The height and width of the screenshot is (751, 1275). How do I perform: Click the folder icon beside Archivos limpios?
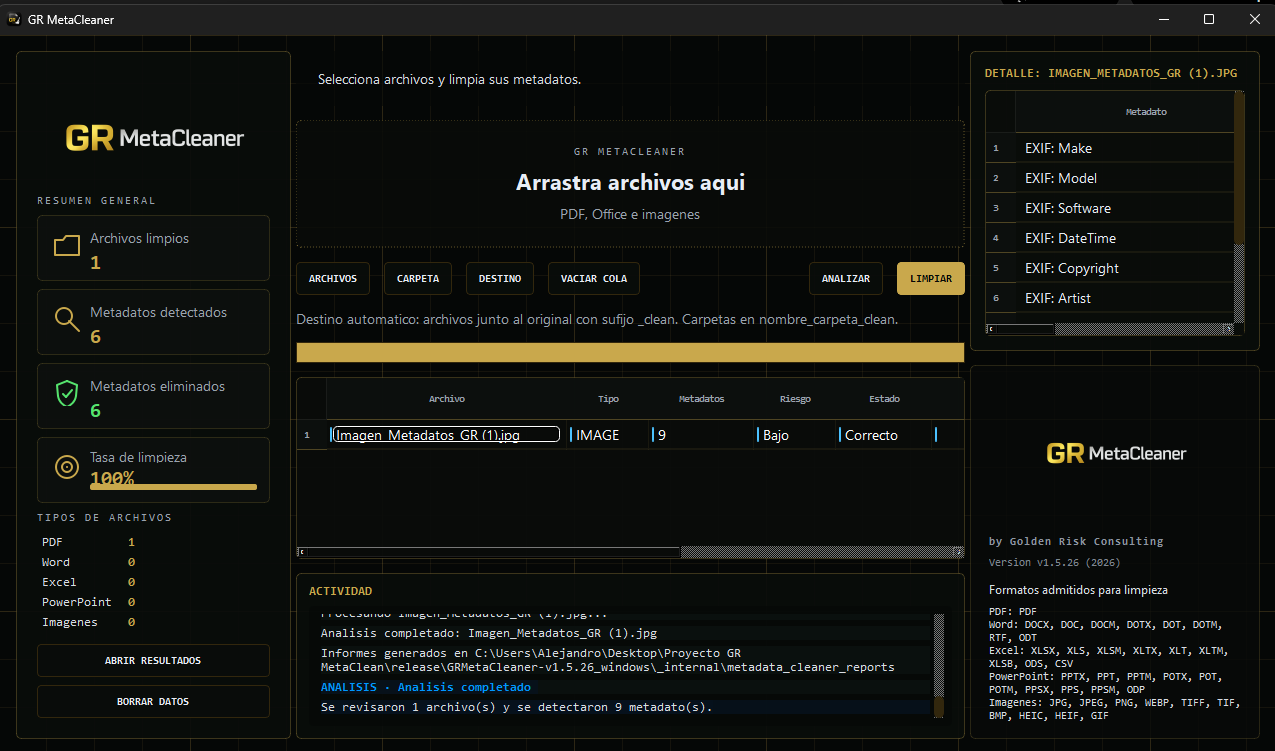[67, 247]
